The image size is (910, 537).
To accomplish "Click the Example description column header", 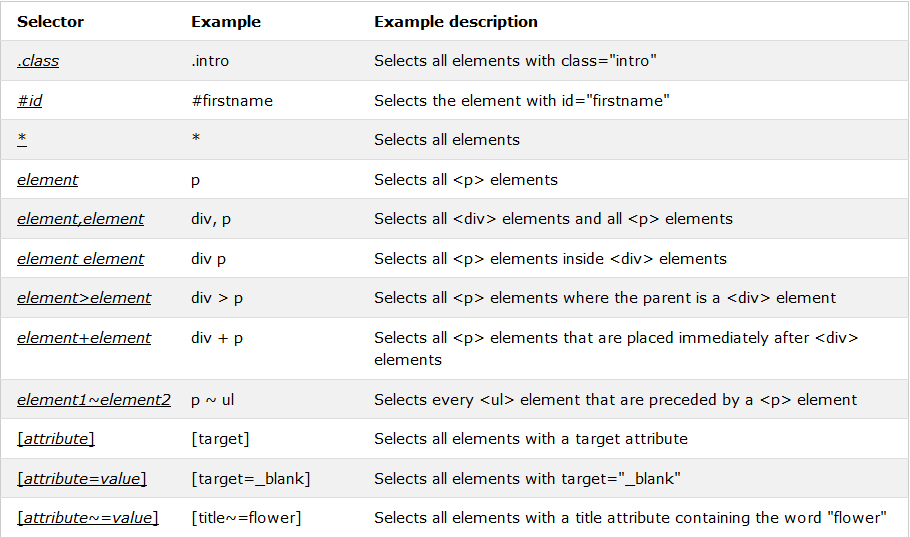I will [456, 22].
